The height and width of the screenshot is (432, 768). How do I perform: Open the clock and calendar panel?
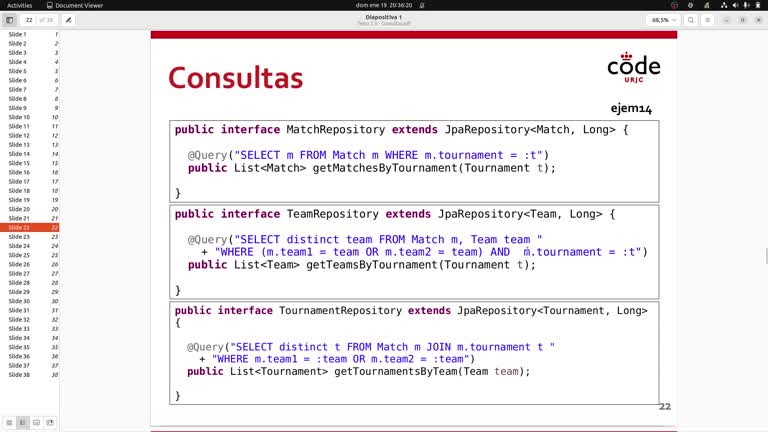click(384, 5)
